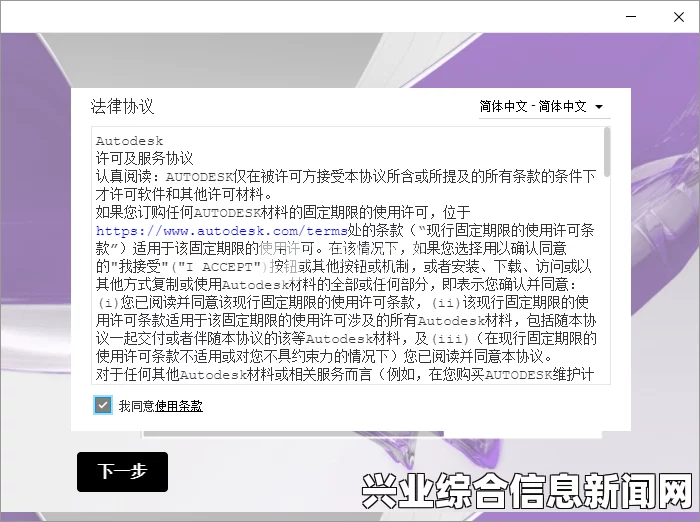Open the 使用条款 link
Image resolution: width=700 pixels, height=522 pixels.
click(x=179, y=406)
